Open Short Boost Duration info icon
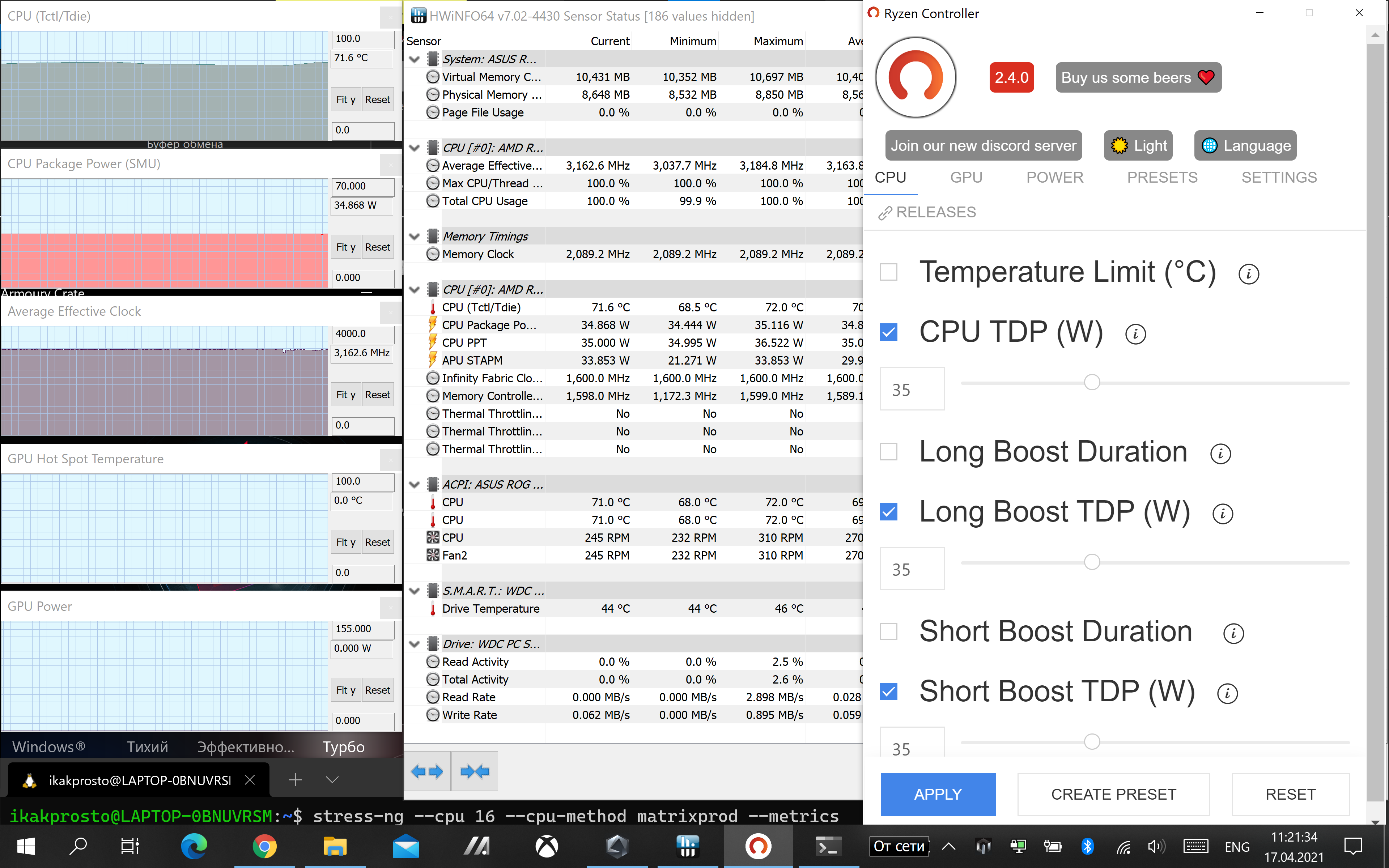The height and width of the screenshot is (868, 1389). tap(1233, 634)
